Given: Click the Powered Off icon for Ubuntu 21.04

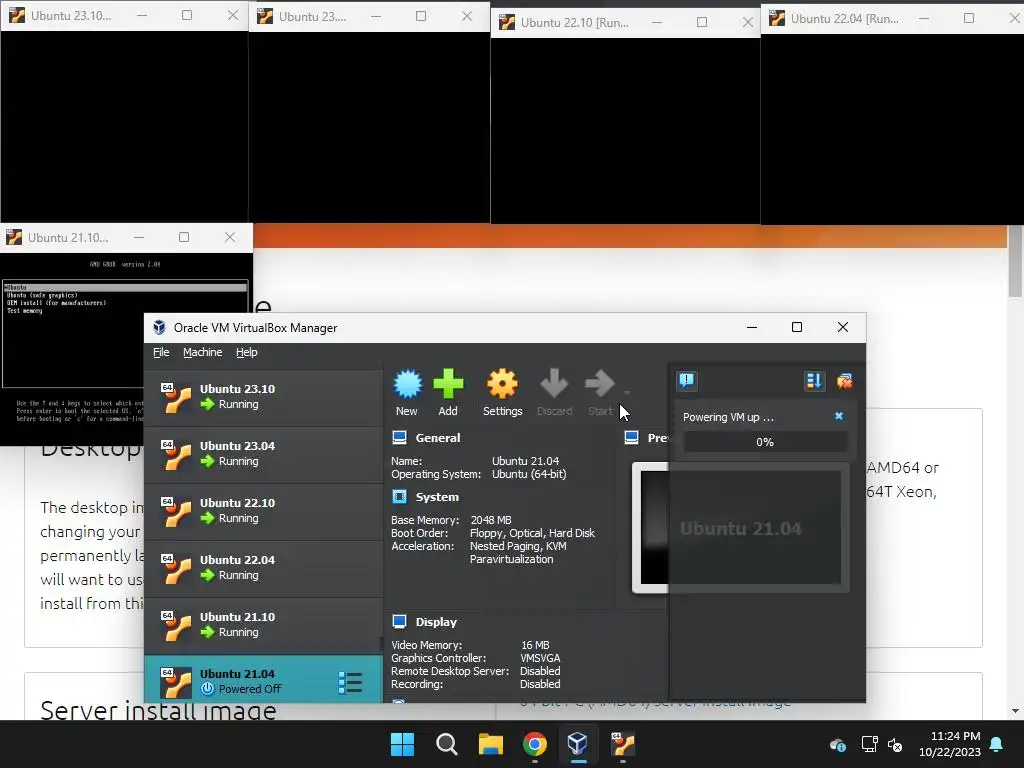Looking at the screenshot, I should tap(208, 688).
